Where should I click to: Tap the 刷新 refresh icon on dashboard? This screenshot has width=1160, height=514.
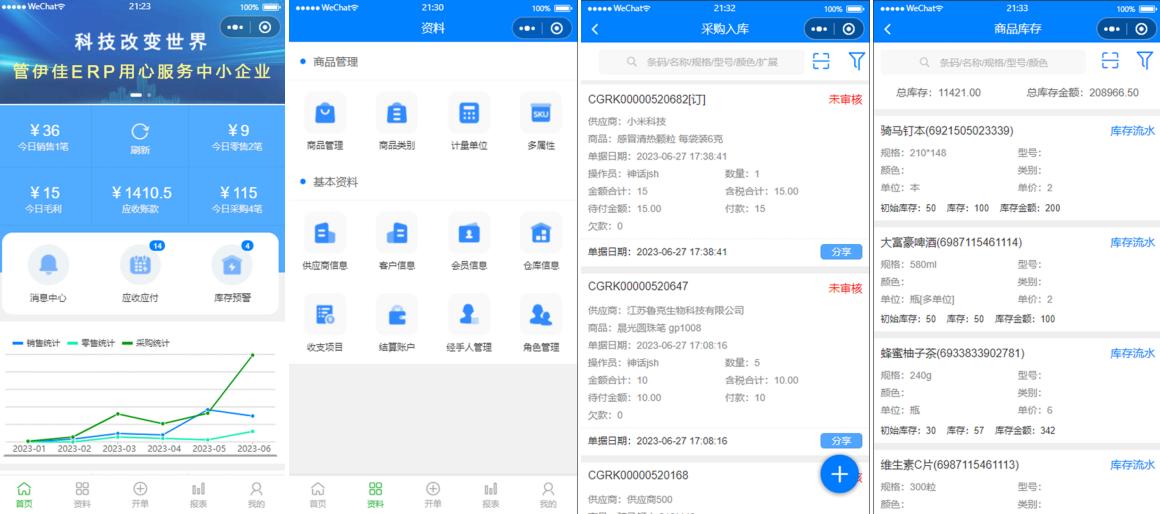[140, 132]
